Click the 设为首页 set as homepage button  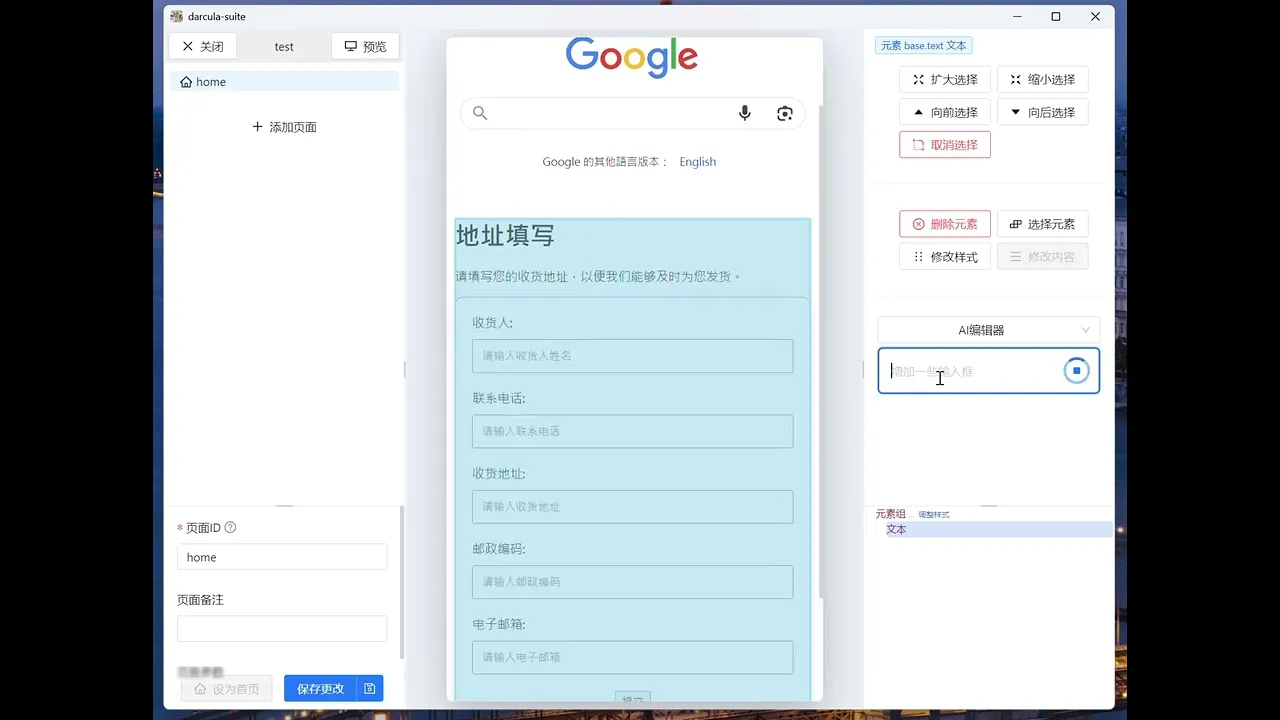point(227,689)
